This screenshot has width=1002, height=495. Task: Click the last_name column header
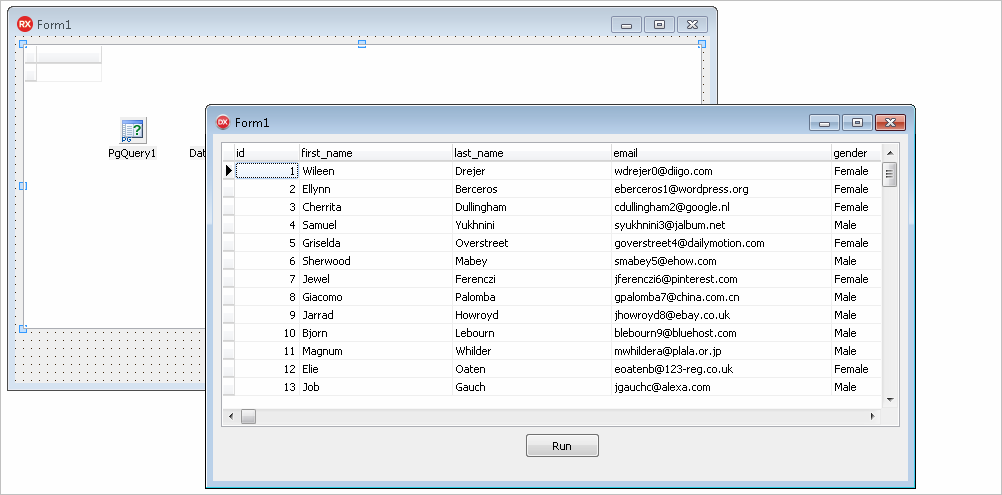click(532, 153)
